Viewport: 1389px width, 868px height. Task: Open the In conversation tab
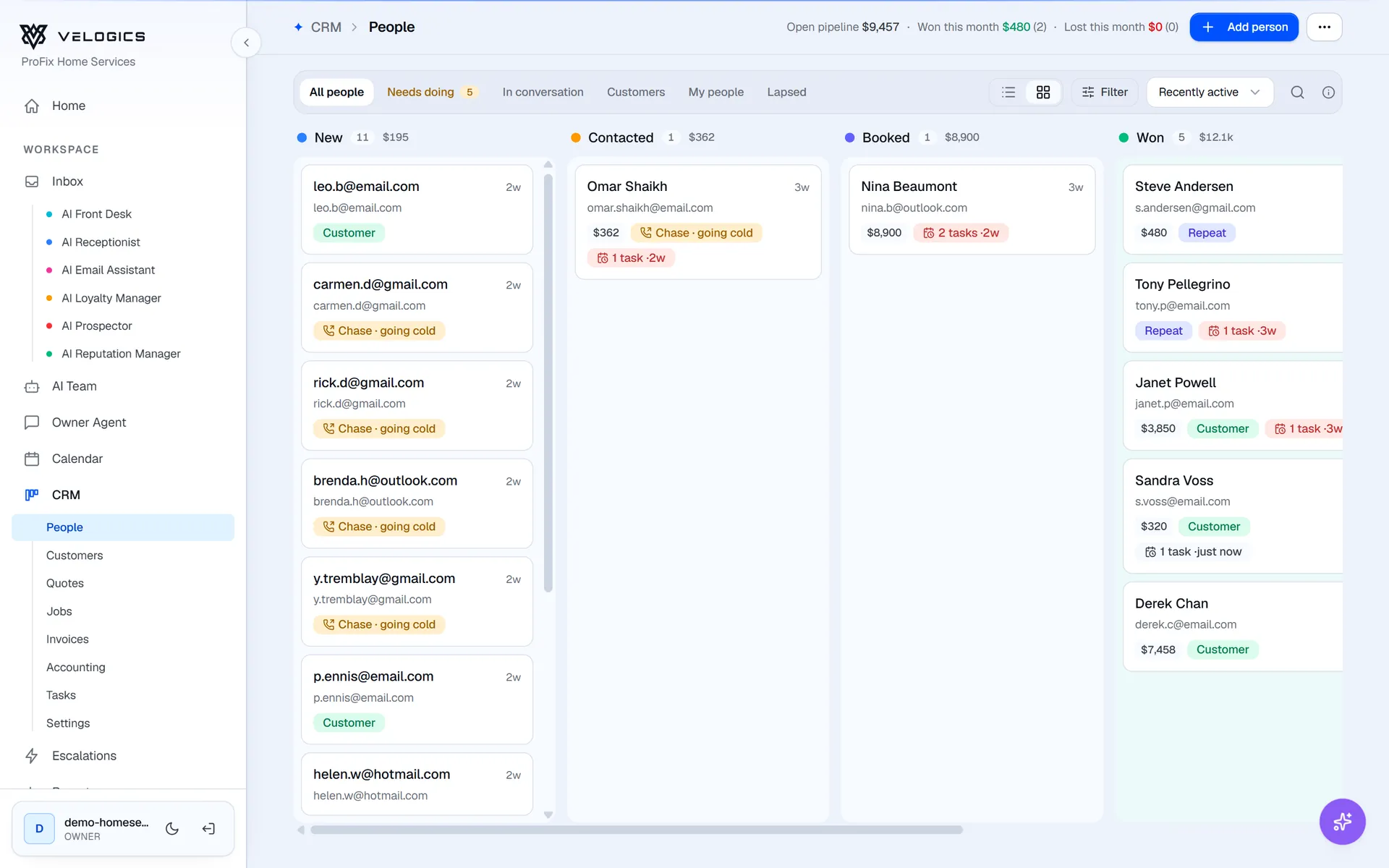coord(543,92)
